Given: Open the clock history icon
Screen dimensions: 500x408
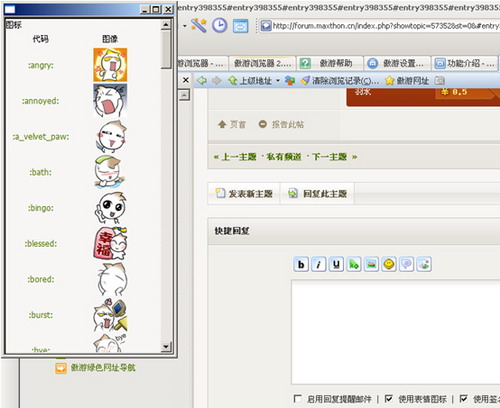Looking at the screenshot, I should [220, 25].
